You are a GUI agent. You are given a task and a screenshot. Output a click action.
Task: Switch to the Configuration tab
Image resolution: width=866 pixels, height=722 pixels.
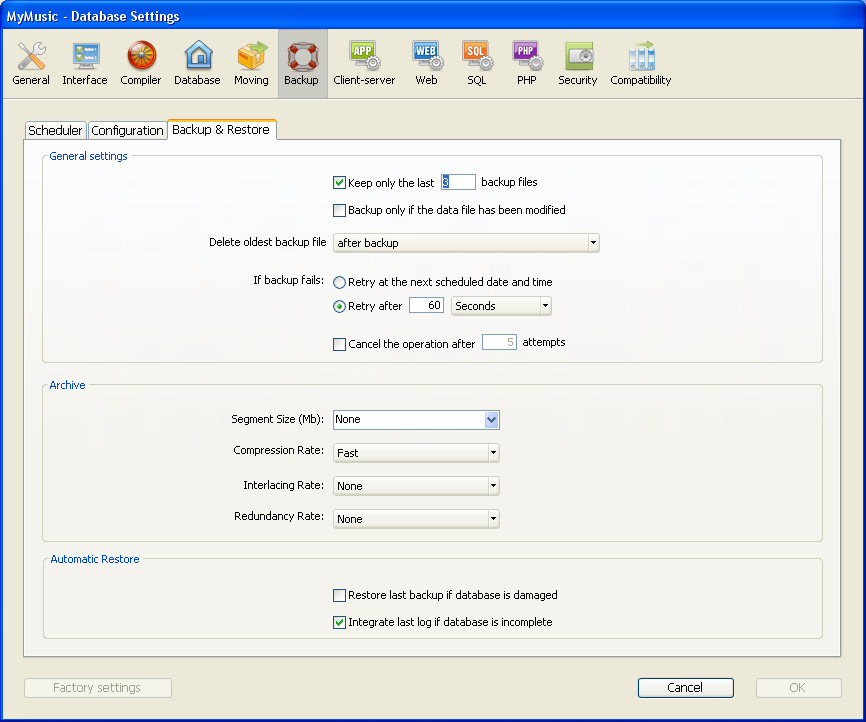pos(127,131)
